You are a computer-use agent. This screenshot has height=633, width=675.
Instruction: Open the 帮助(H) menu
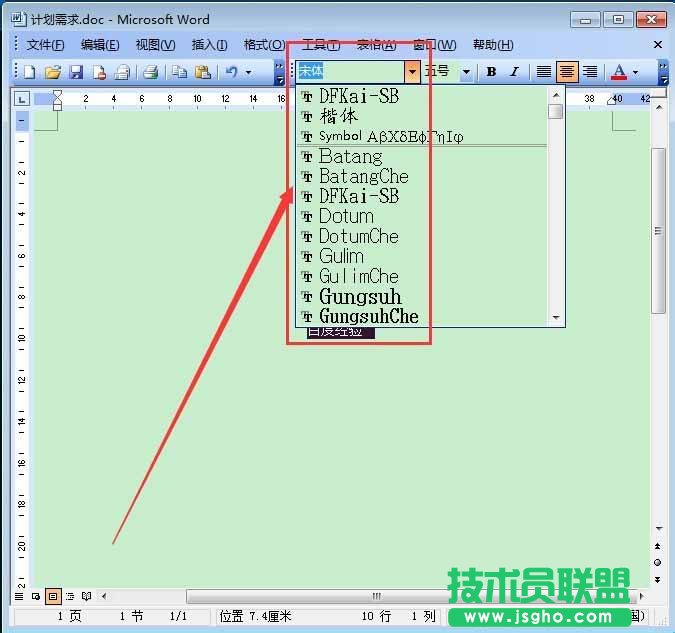[x=493, y=44]
